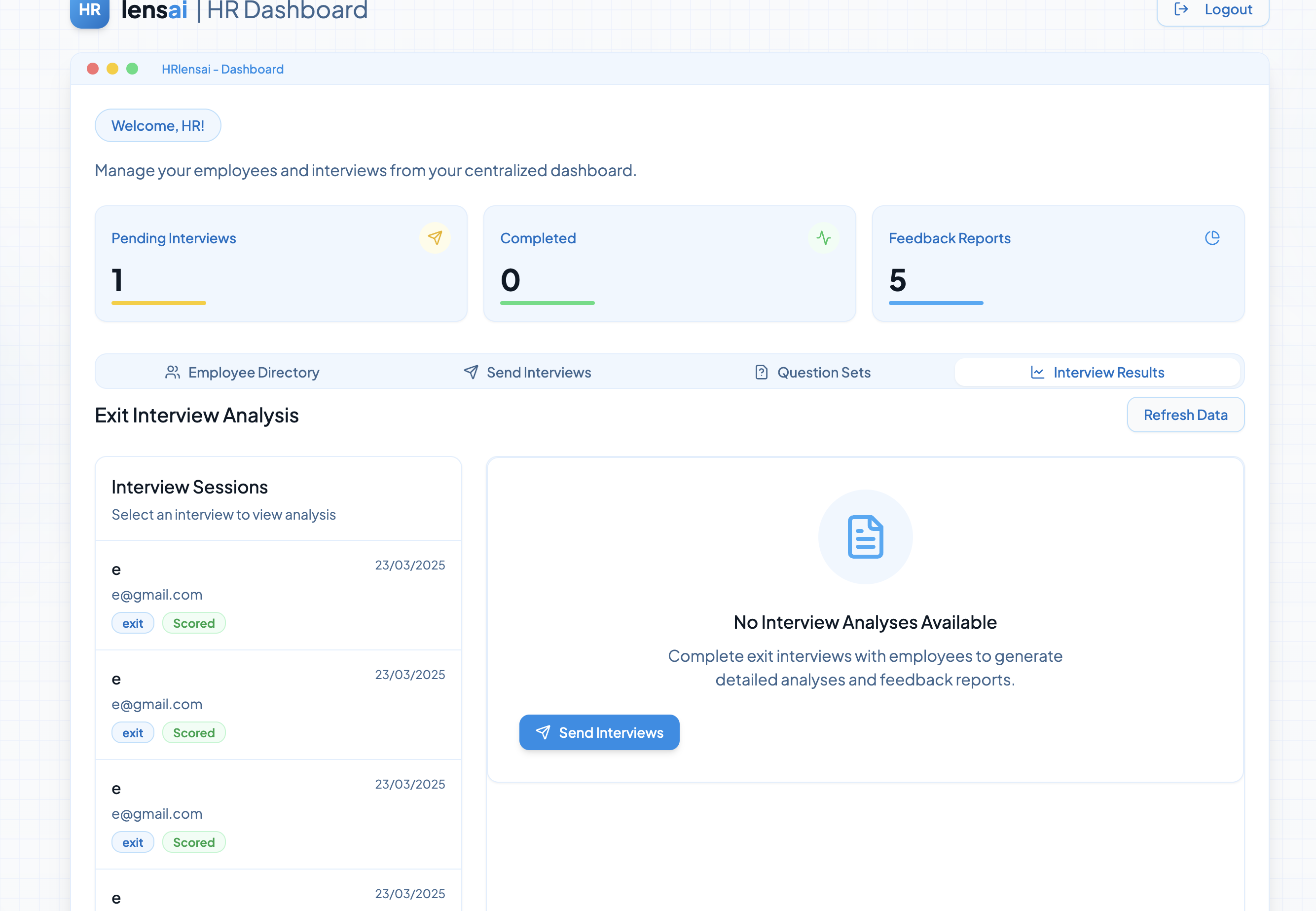The height and width of the screenshot is (911, 1316).
Task: Click the Welcome, HR! badge
Action: click(x=158, y=125)
